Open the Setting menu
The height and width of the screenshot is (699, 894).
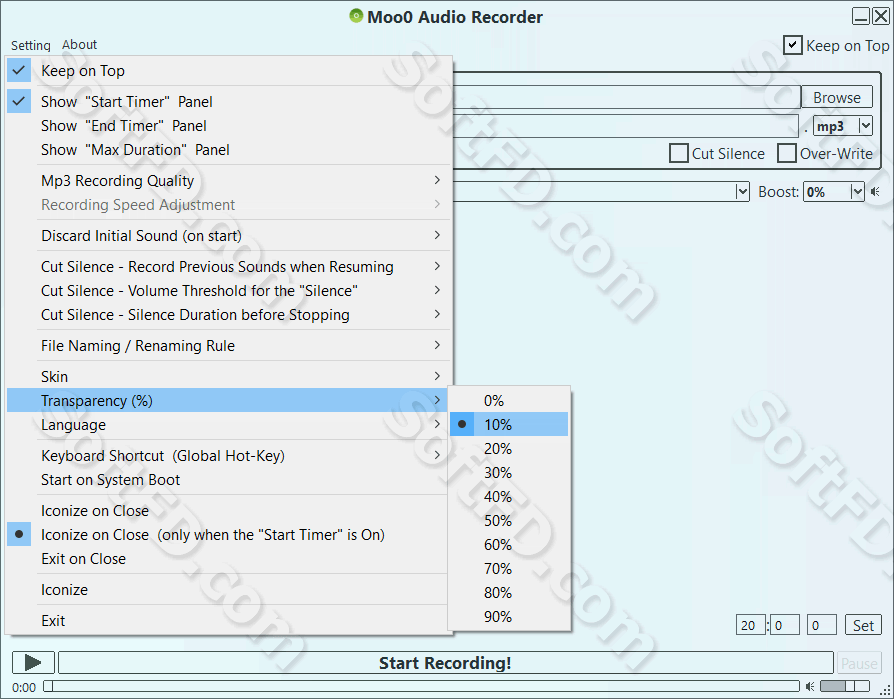coord(31,45)
